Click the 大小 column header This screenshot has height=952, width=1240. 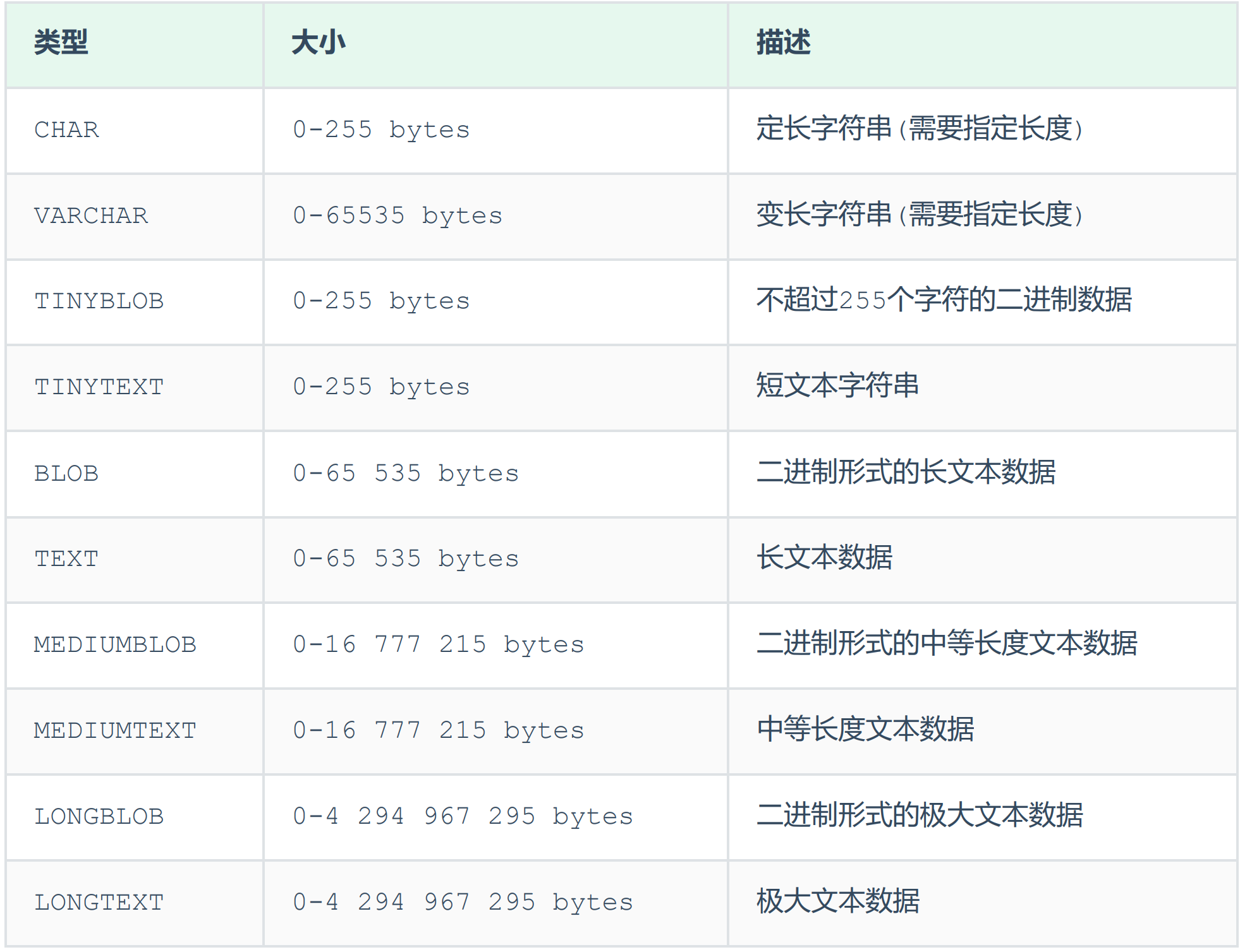[318, 43]
